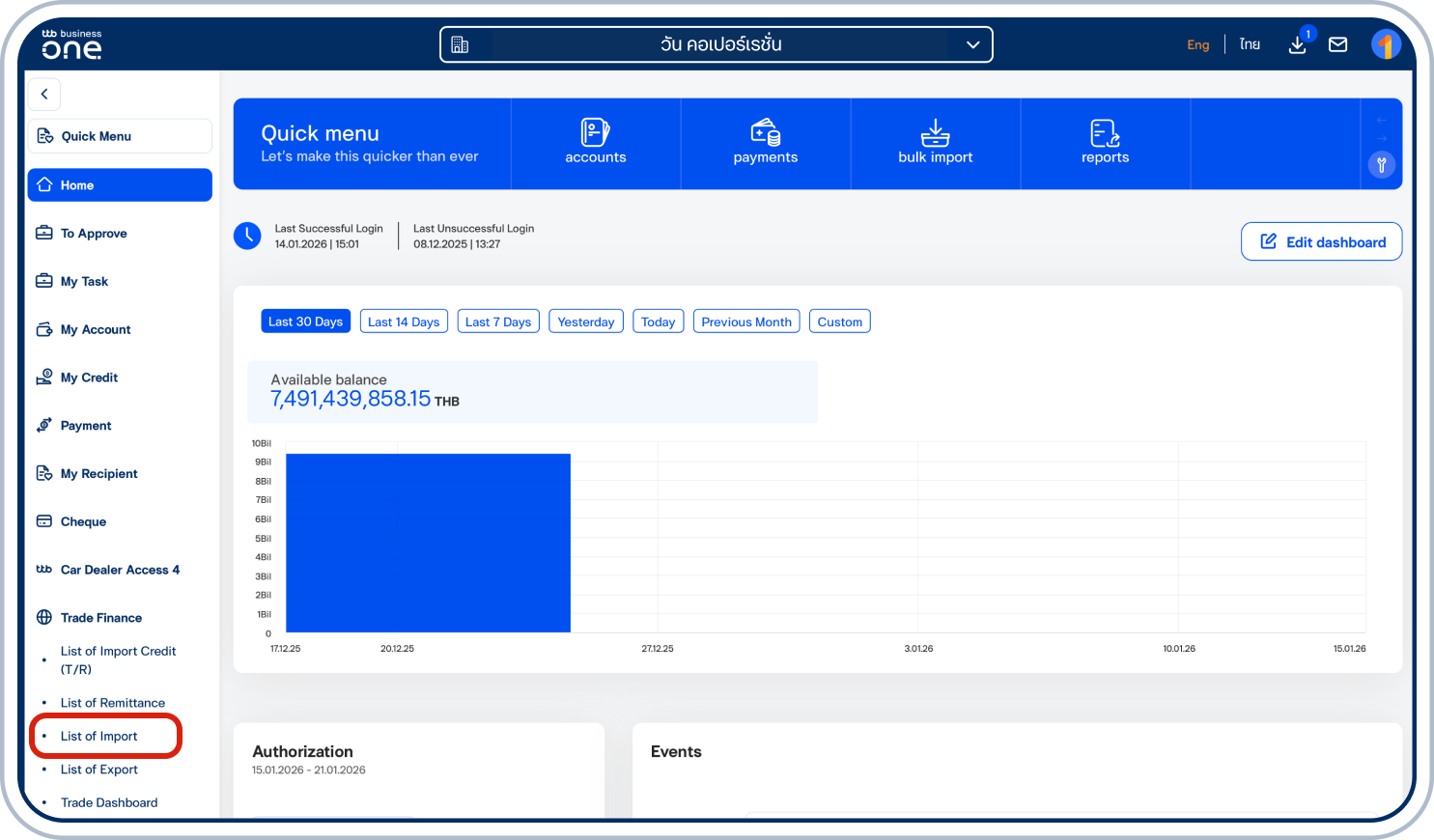Open the mail inbox icon

click(x=1337, y=44)
